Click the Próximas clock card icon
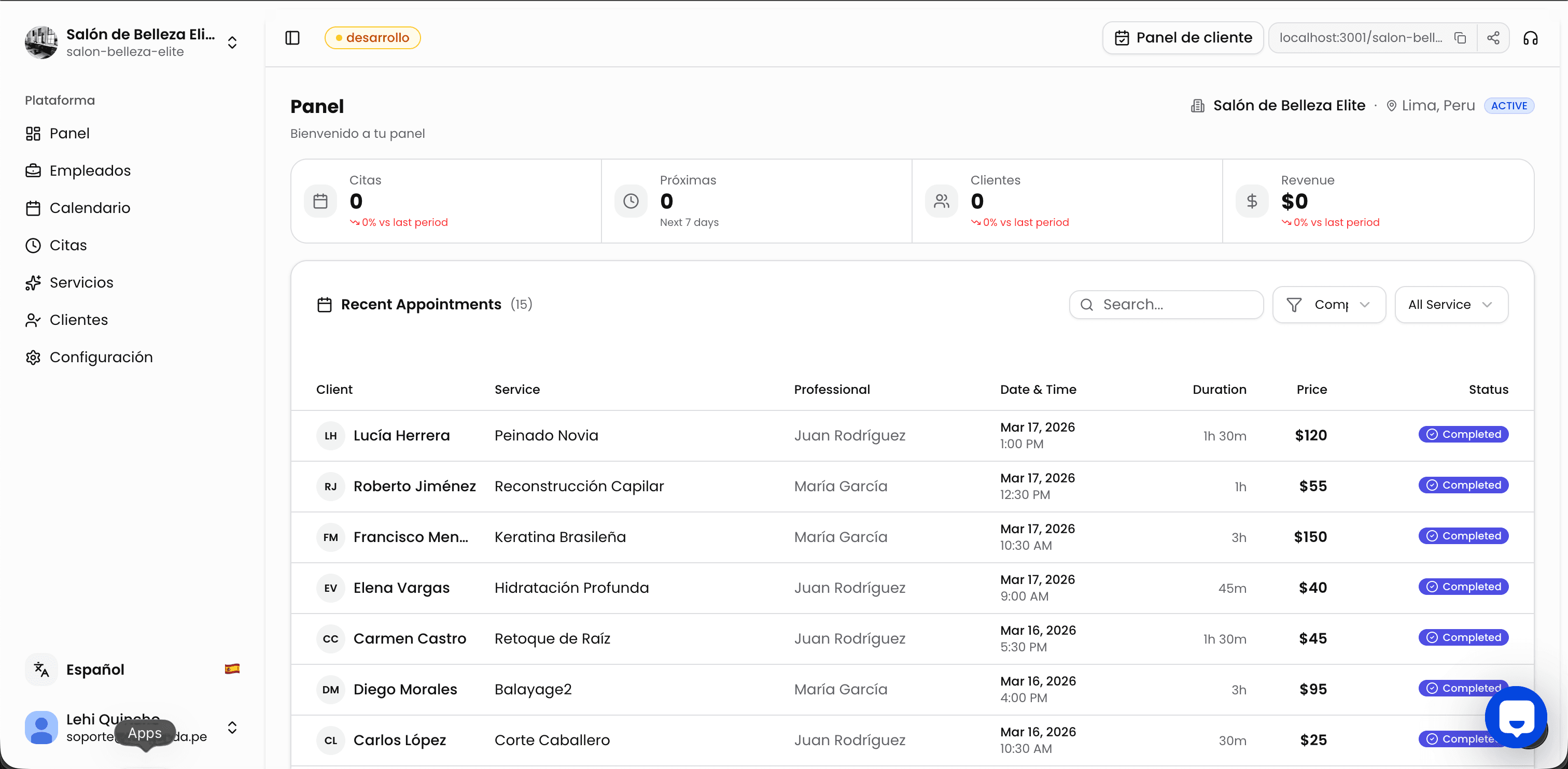The height and width of the screenshot is (769, 1568). pos(631,202)
